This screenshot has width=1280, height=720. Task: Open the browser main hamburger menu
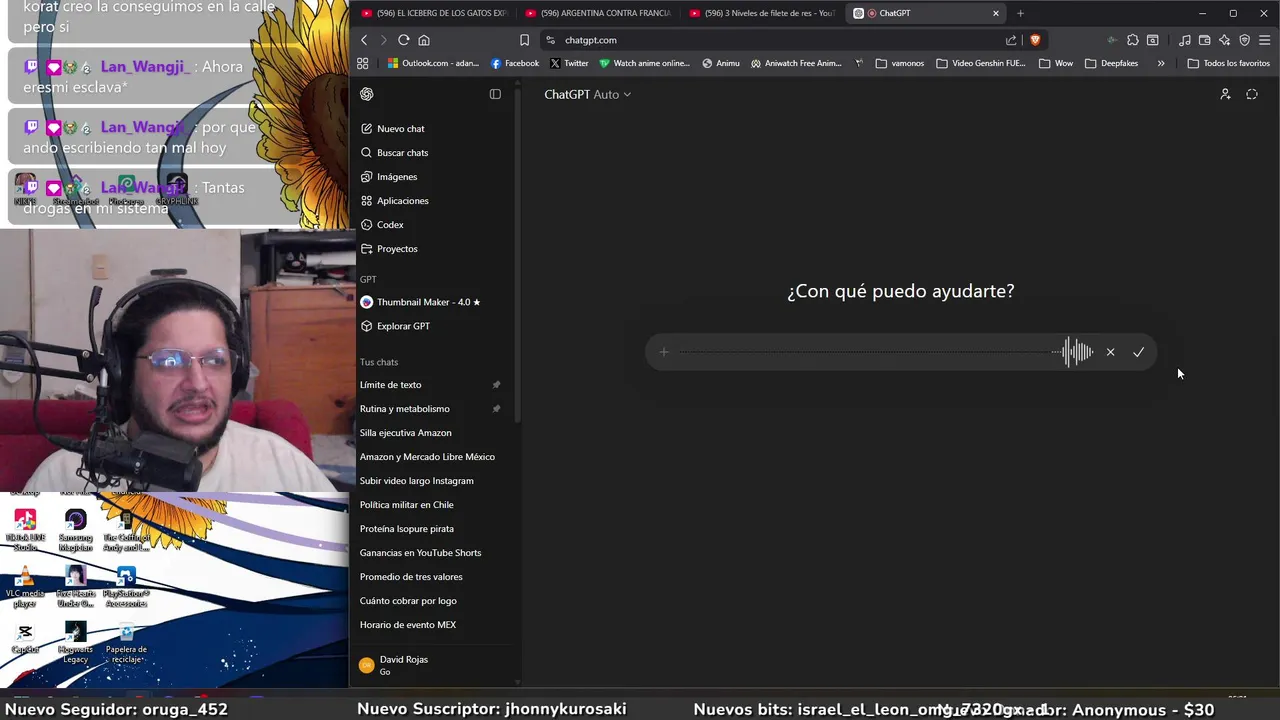pyautogui.click(x=1265, y=40)
